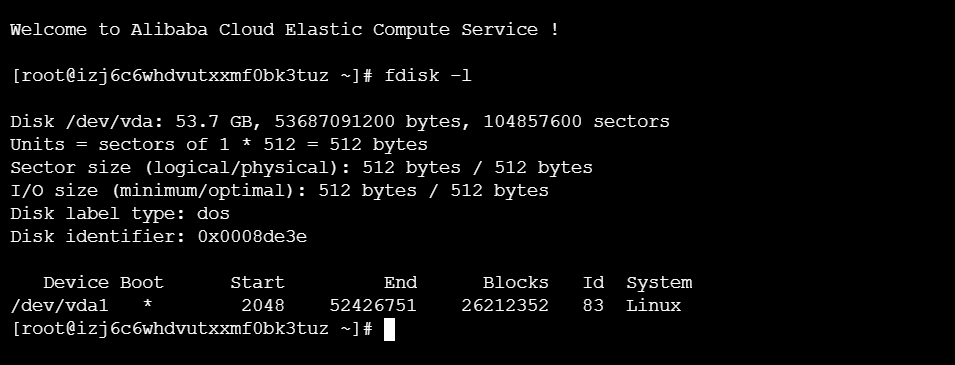Click the end sector value 52426751
955x365 pixels.
click(373, 306)
